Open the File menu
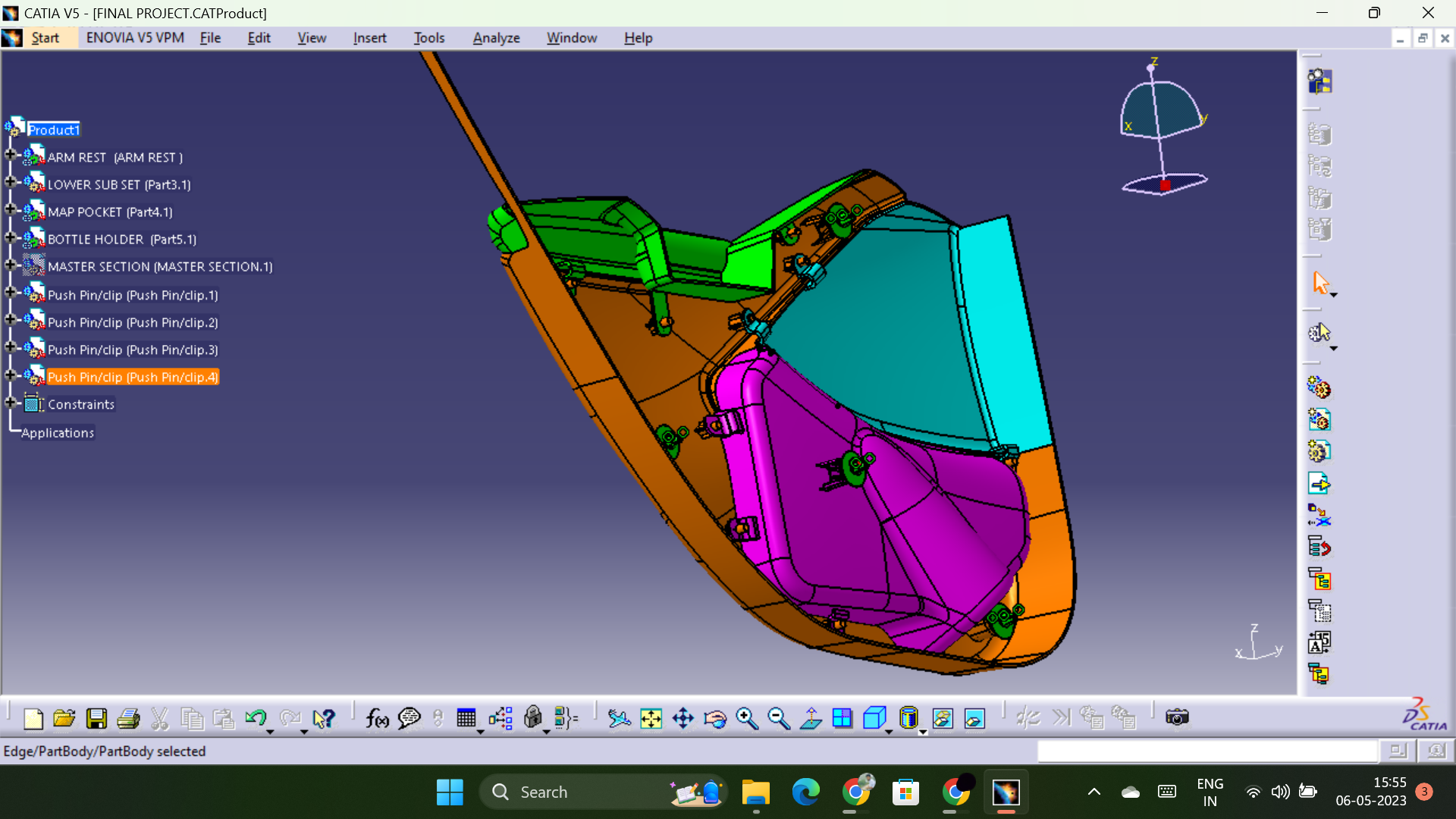The image size is (1456, 819). point(210,38)
